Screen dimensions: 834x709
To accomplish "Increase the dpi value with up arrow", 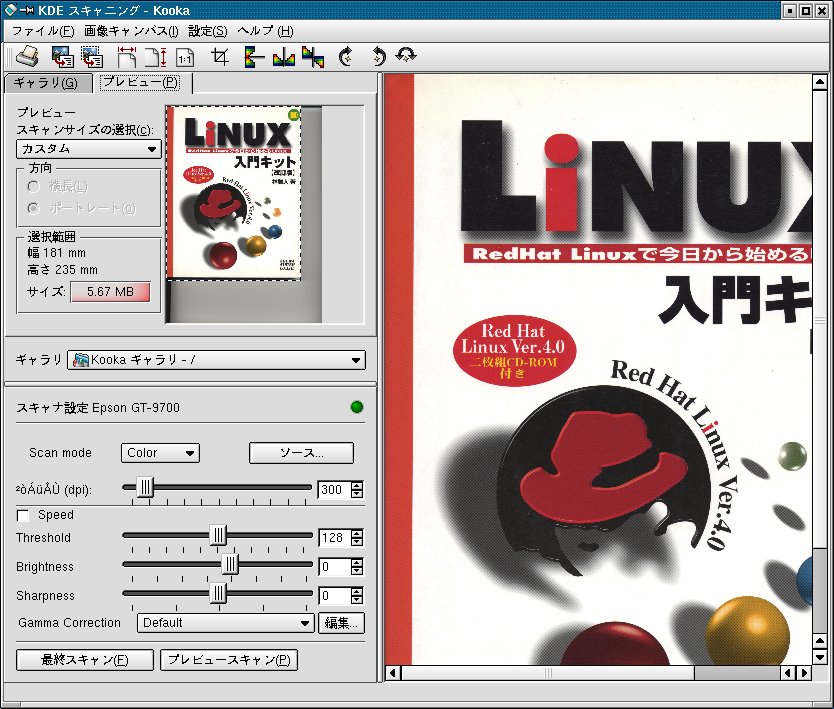I will coord(357,485).
